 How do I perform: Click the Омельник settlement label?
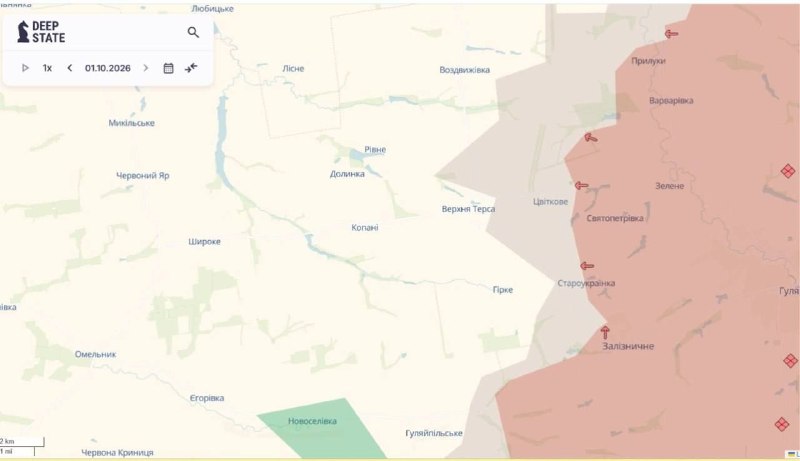click(95, 354)
